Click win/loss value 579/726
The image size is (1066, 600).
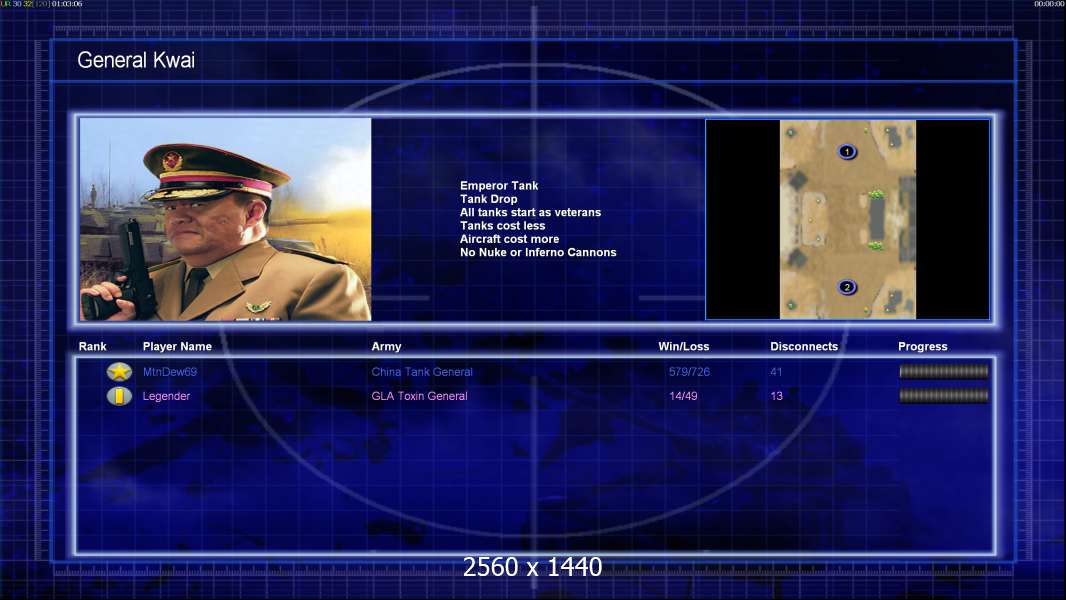(x=689, y=372)
